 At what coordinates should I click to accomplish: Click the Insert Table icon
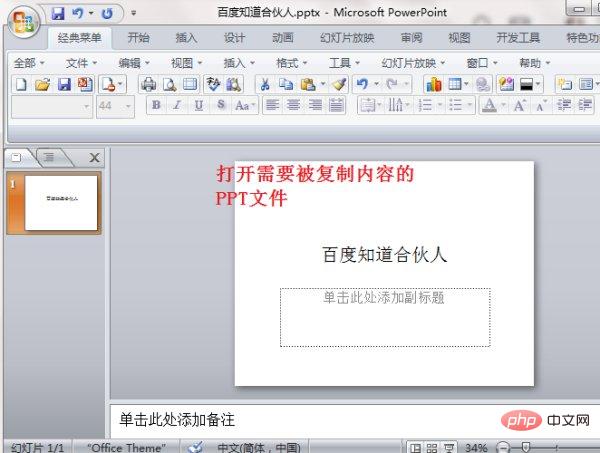coord(455,84)
